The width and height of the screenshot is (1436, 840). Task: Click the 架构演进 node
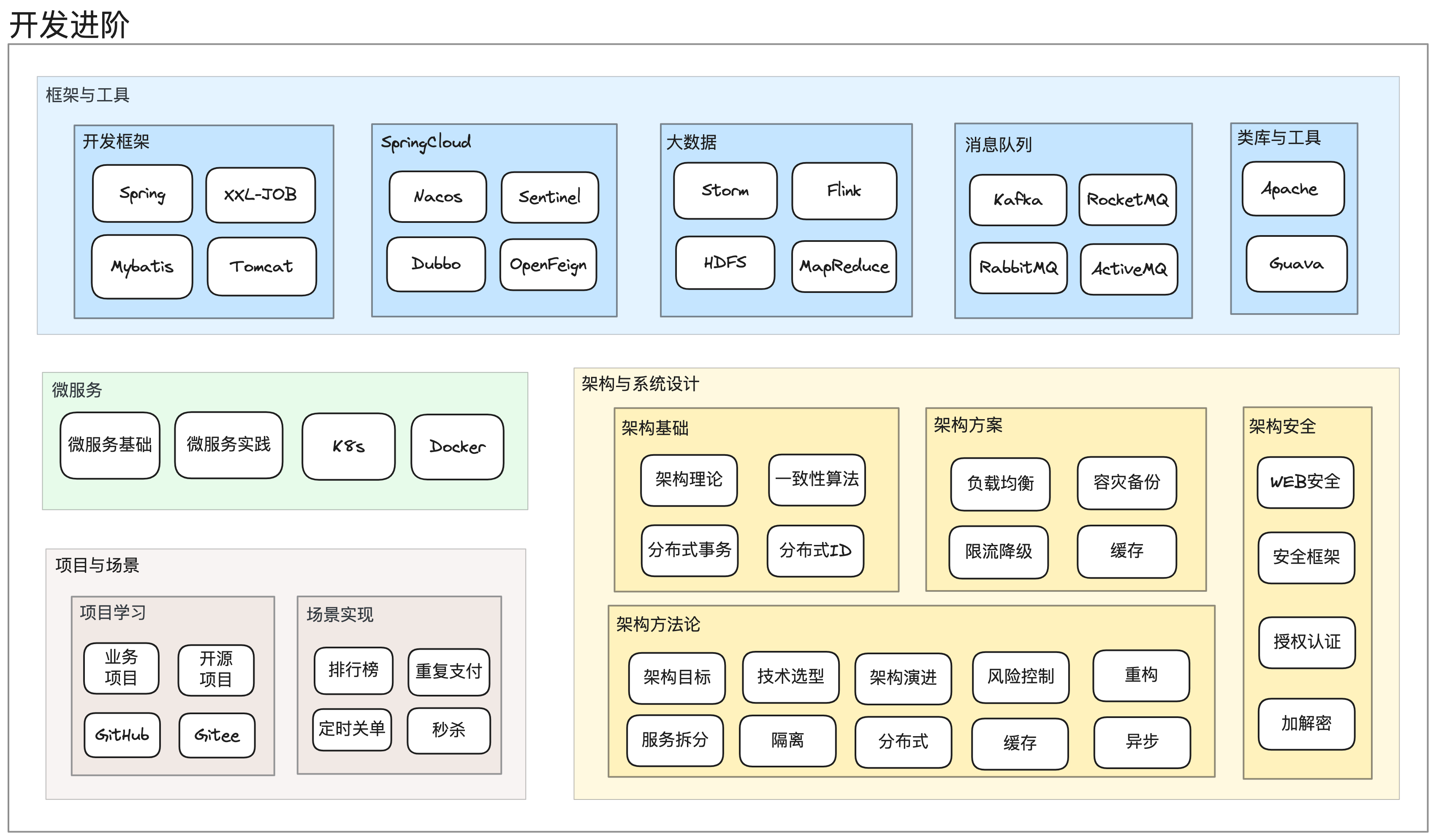click(x=903, y=679)
